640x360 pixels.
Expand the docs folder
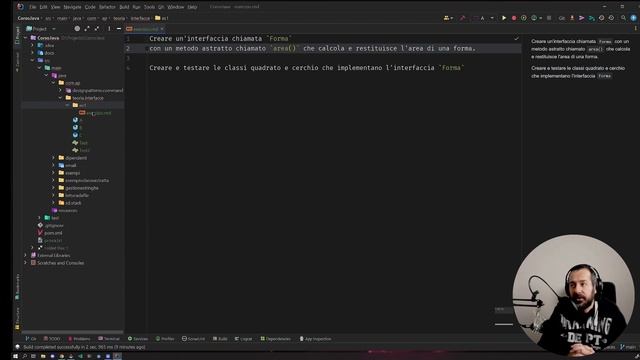(33, 53)
